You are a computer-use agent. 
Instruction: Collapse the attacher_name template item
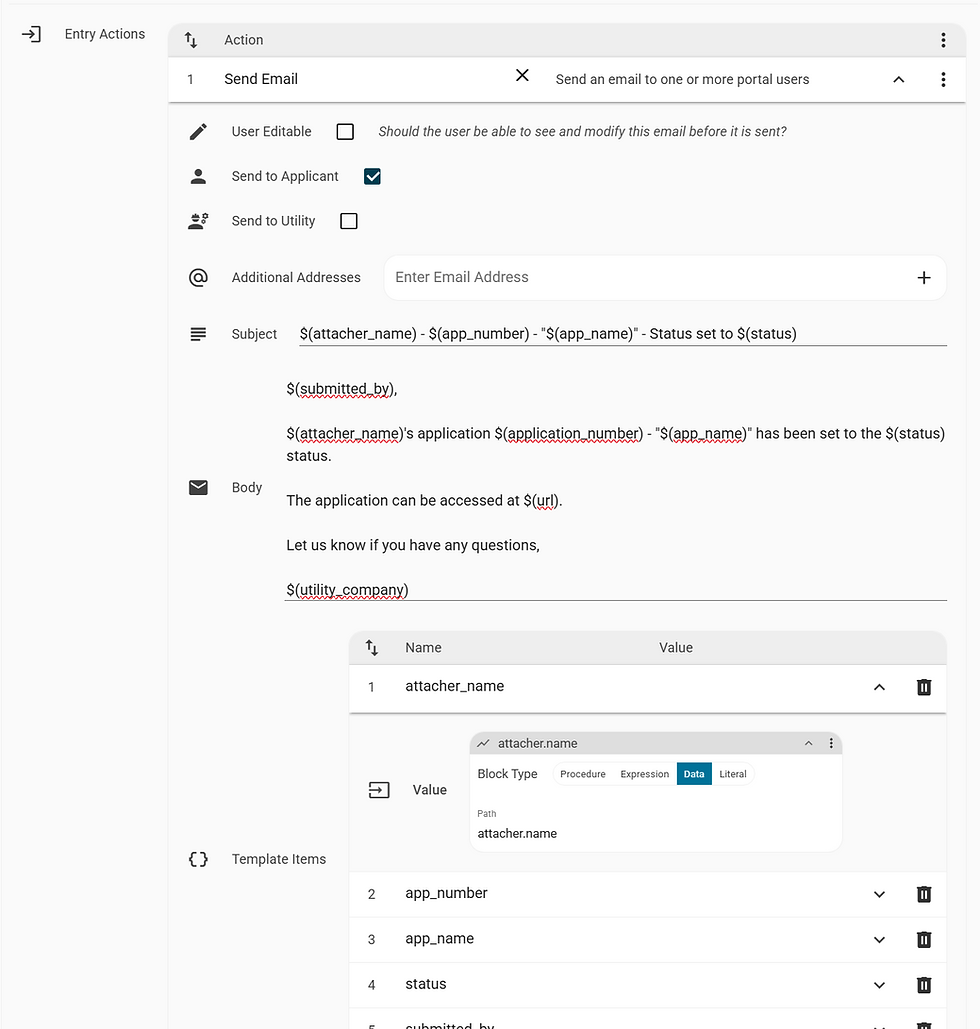click(x=880, y=687)
